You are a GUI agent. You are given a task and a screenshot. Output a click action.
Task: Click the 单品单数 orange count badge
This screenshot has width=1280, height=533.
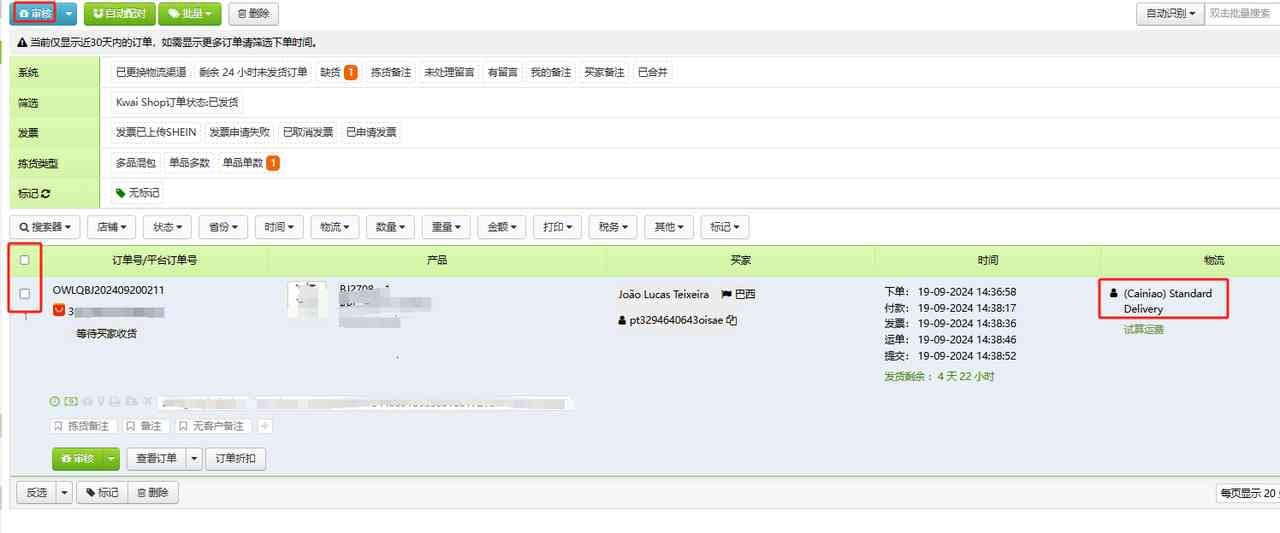point(272,163)
